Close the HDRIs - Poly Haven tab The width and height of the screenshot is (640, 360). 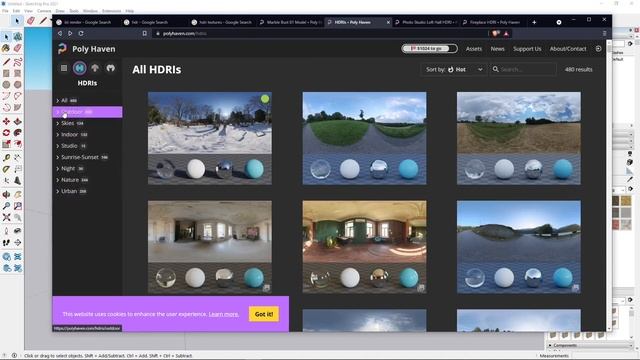pos(388,22)
